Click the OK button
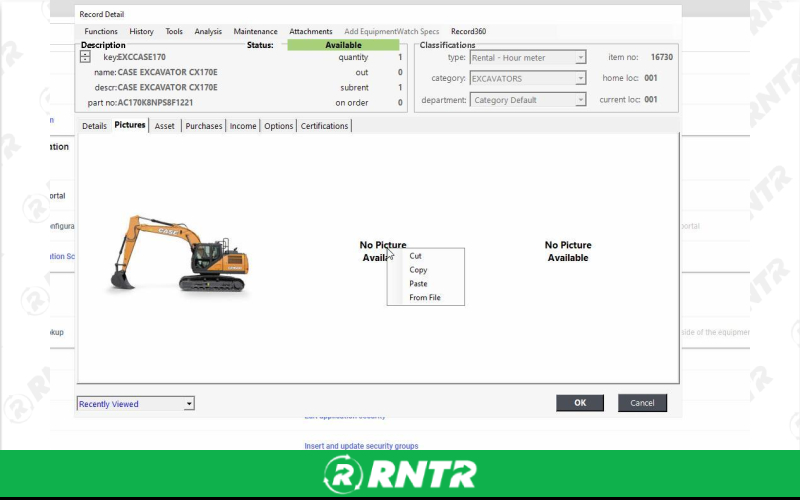The width and height of the screenshot is (800, 500). (x=580, y=403)
